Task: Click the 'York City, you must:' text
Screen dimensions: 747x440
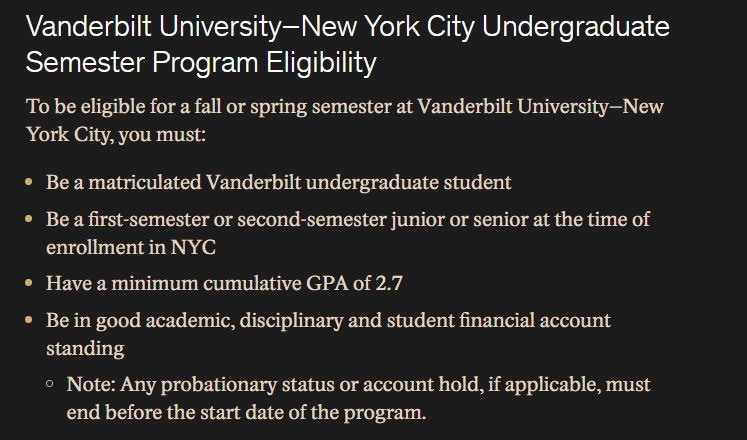Action: click(x=116, y=133)
